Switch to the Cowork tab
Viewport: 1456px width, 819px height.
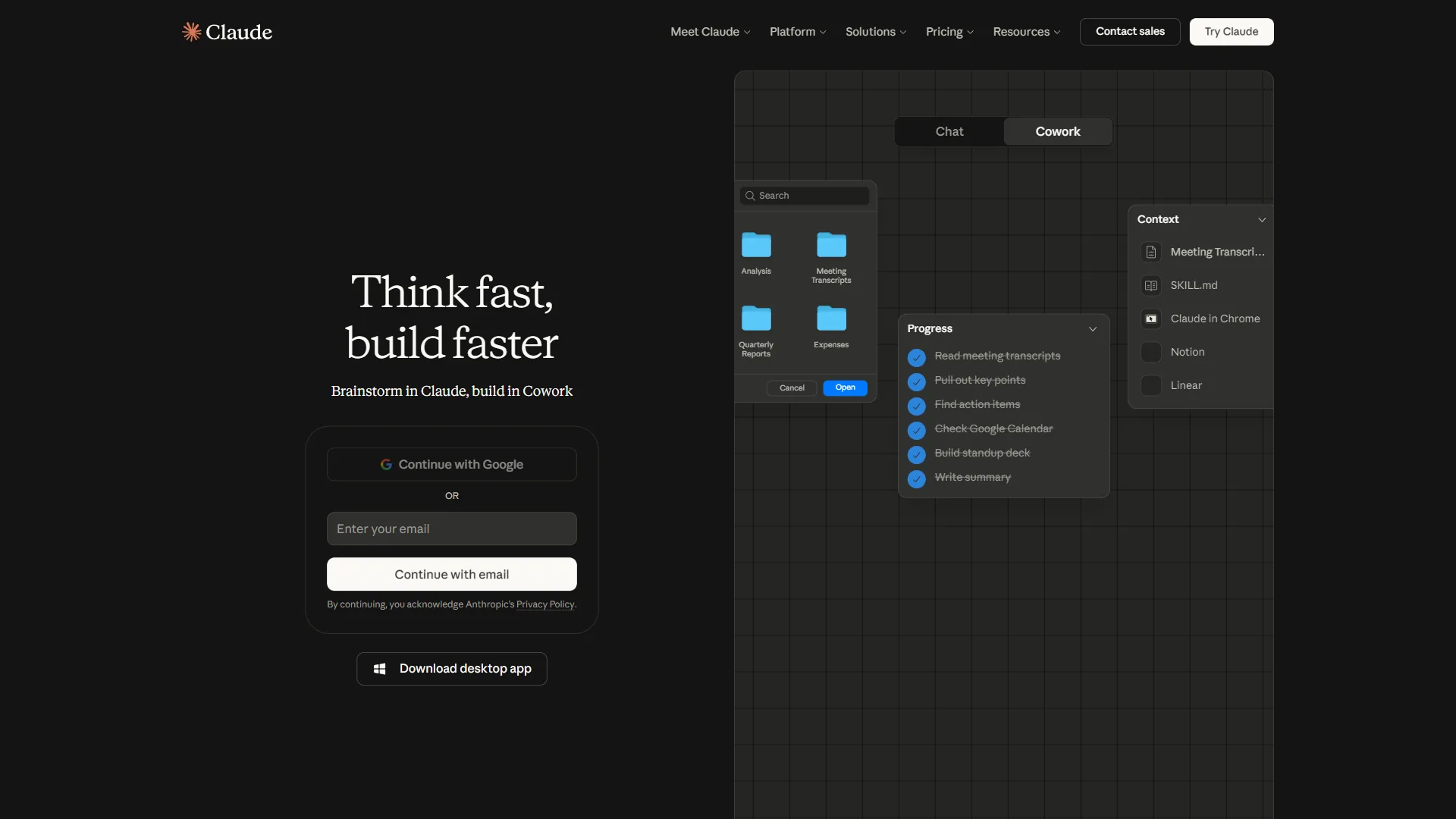(1058, 131)
